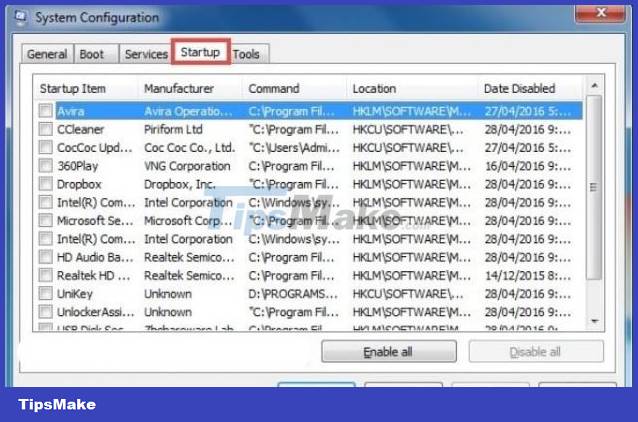Click the Enable all button
The image size is (638, 422).
point(389,351)
